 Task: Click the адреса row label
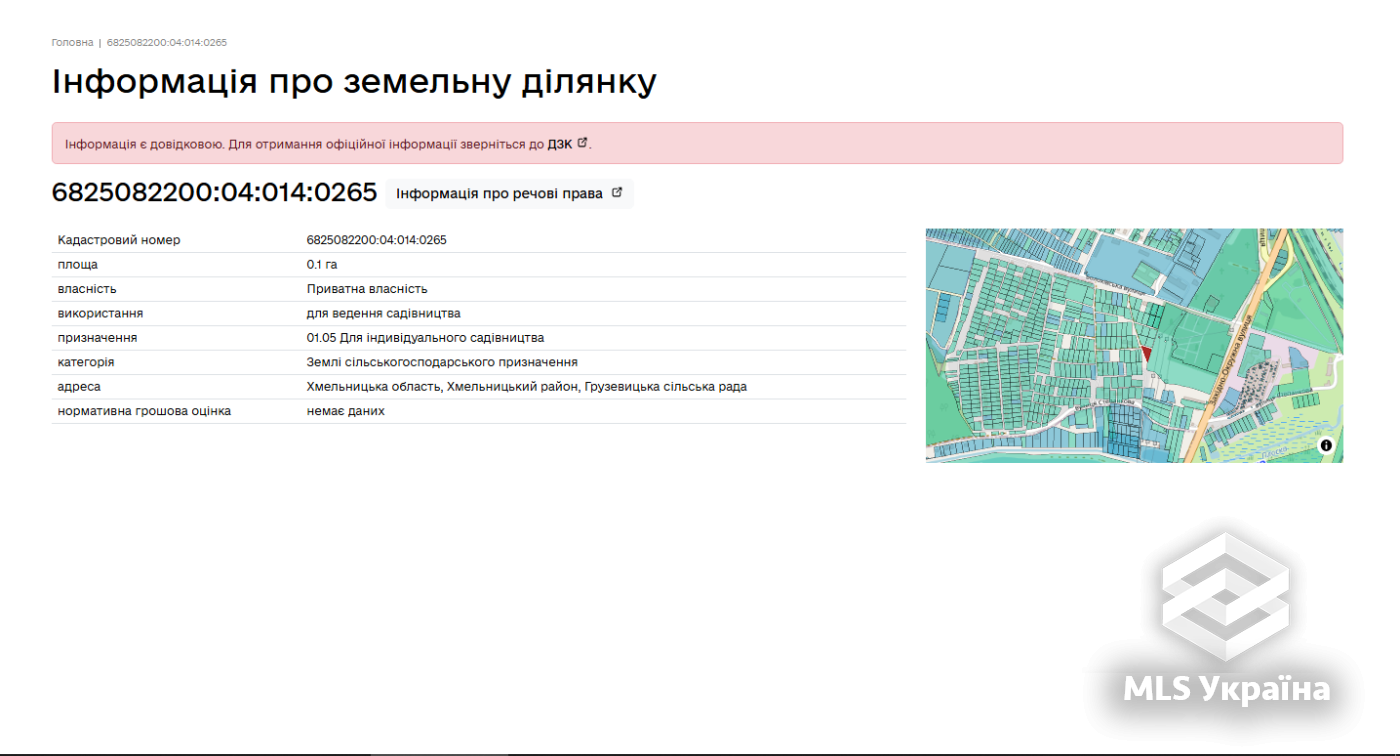point(79,387)
